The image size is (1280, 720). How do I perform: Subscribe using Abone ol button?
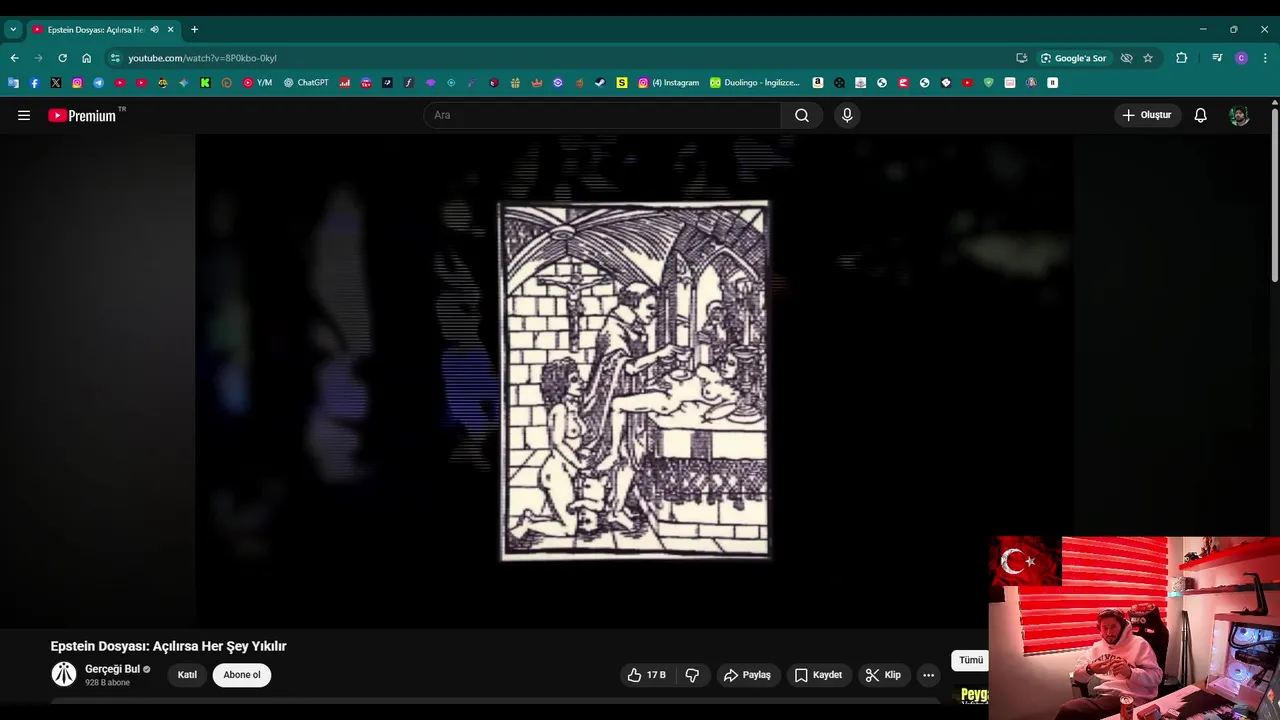tap(242, 675)
